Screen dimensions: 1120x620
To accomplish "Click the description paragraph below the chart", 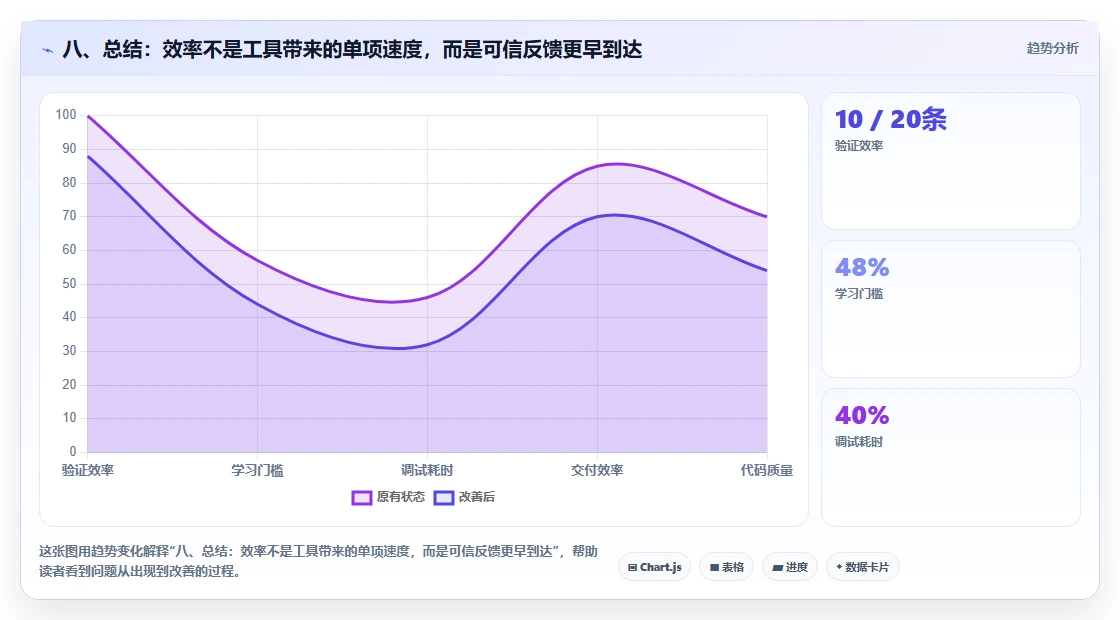I will tap(319, 561).
